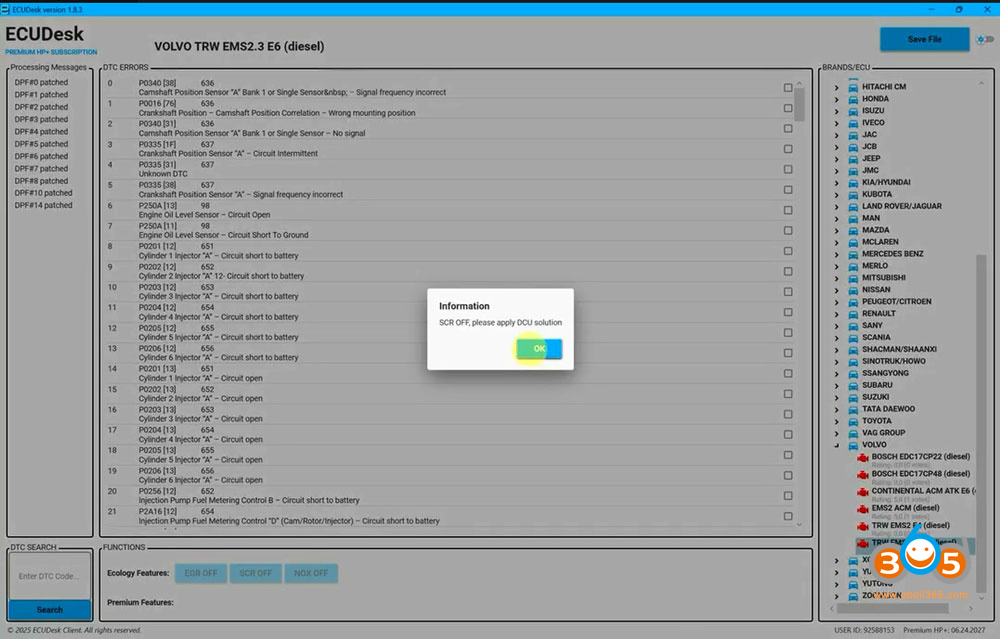Click the EMS2 ACM engine icon
Image resolution: width=1000 pixels, height=639 pixels.
coord(862,508)
